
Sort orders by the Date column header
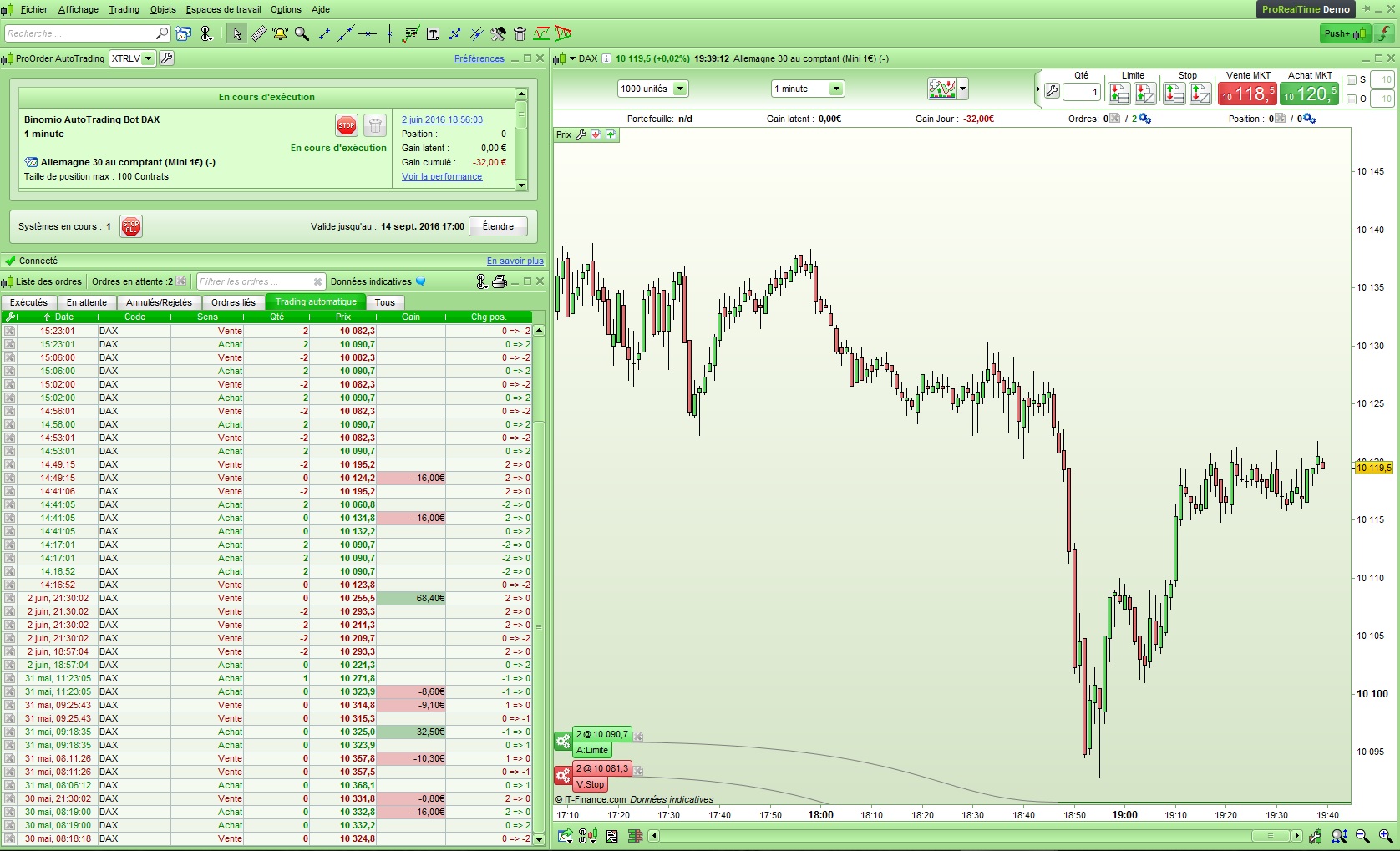coord(58,317)
